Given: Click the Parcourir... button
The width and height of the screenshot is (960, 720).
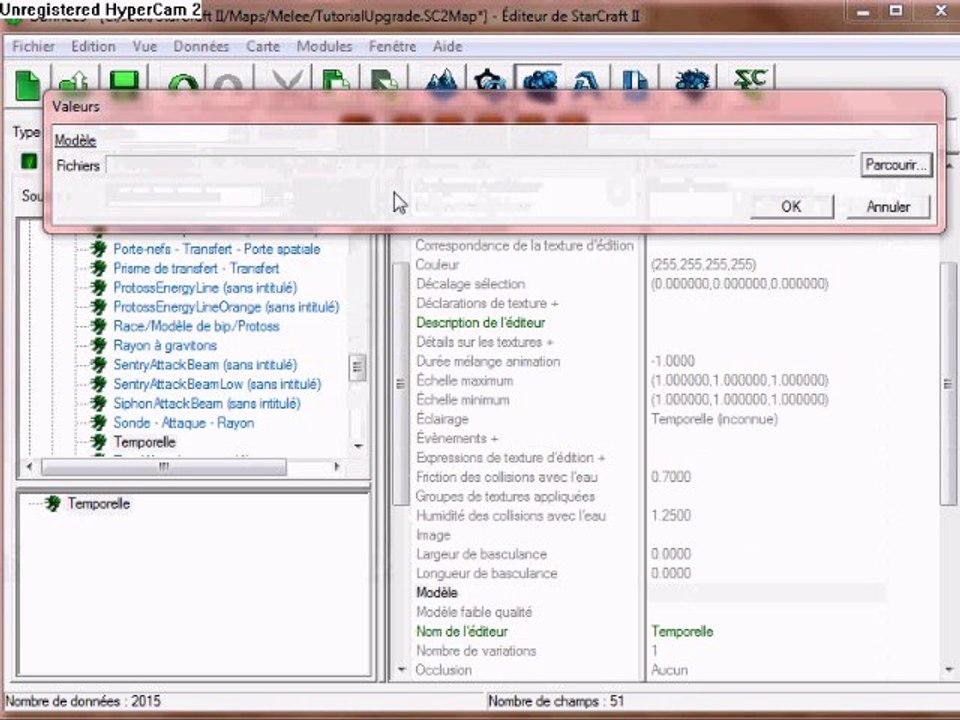Looking at the screenshot, I should [896, 165].
